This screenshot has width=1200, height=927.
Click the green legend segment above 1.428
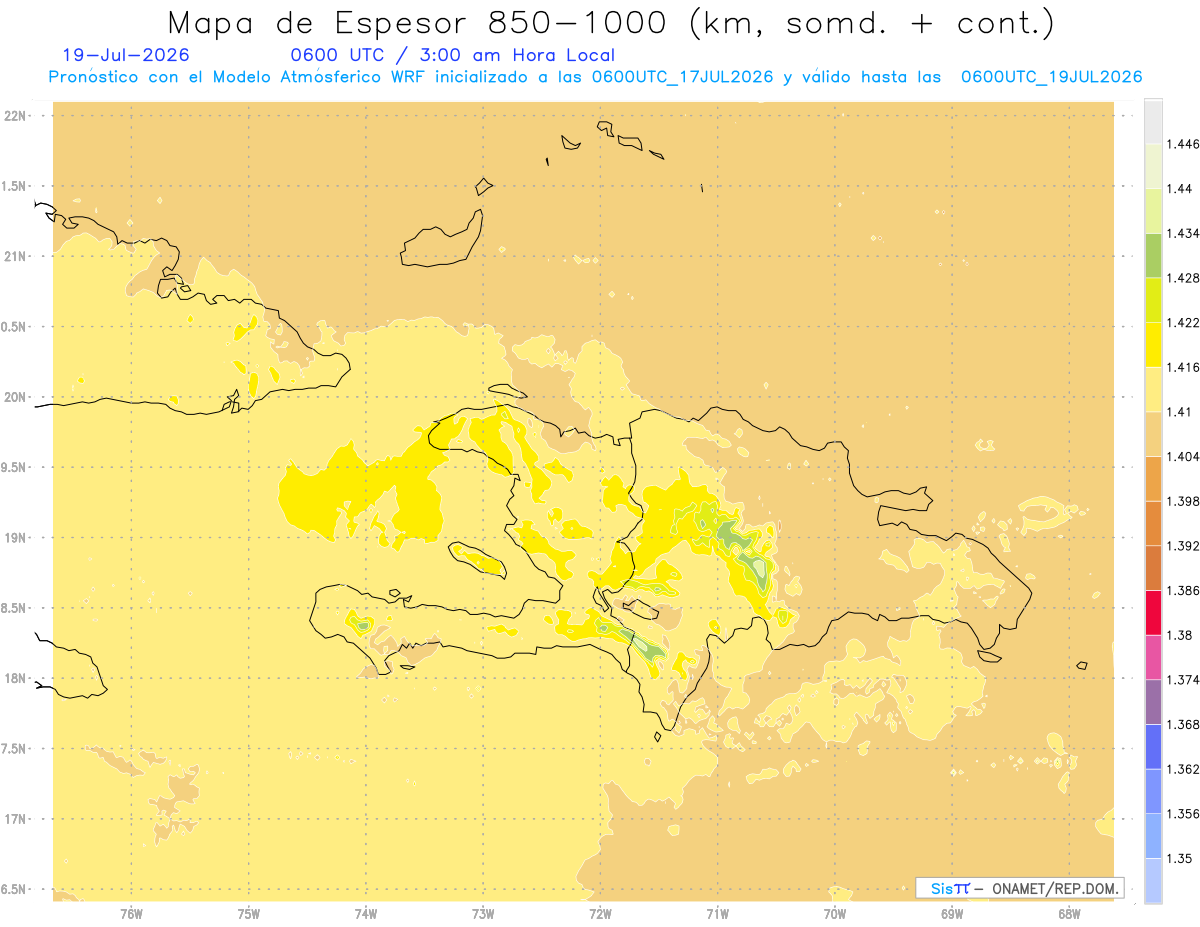[1153, 255]
